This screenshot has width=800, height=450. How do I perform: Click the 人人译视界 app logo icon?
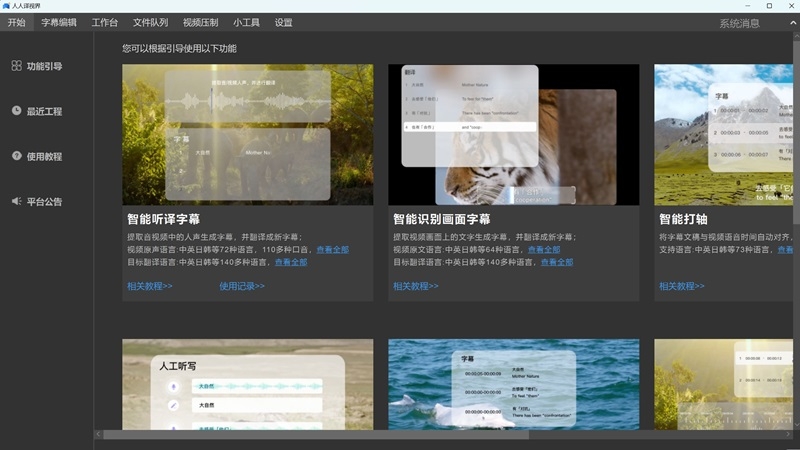[6, 6]
